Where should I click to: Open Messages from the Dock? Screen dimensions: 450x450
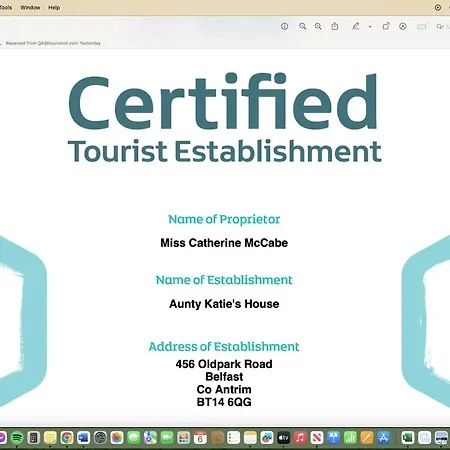(134, 437)
